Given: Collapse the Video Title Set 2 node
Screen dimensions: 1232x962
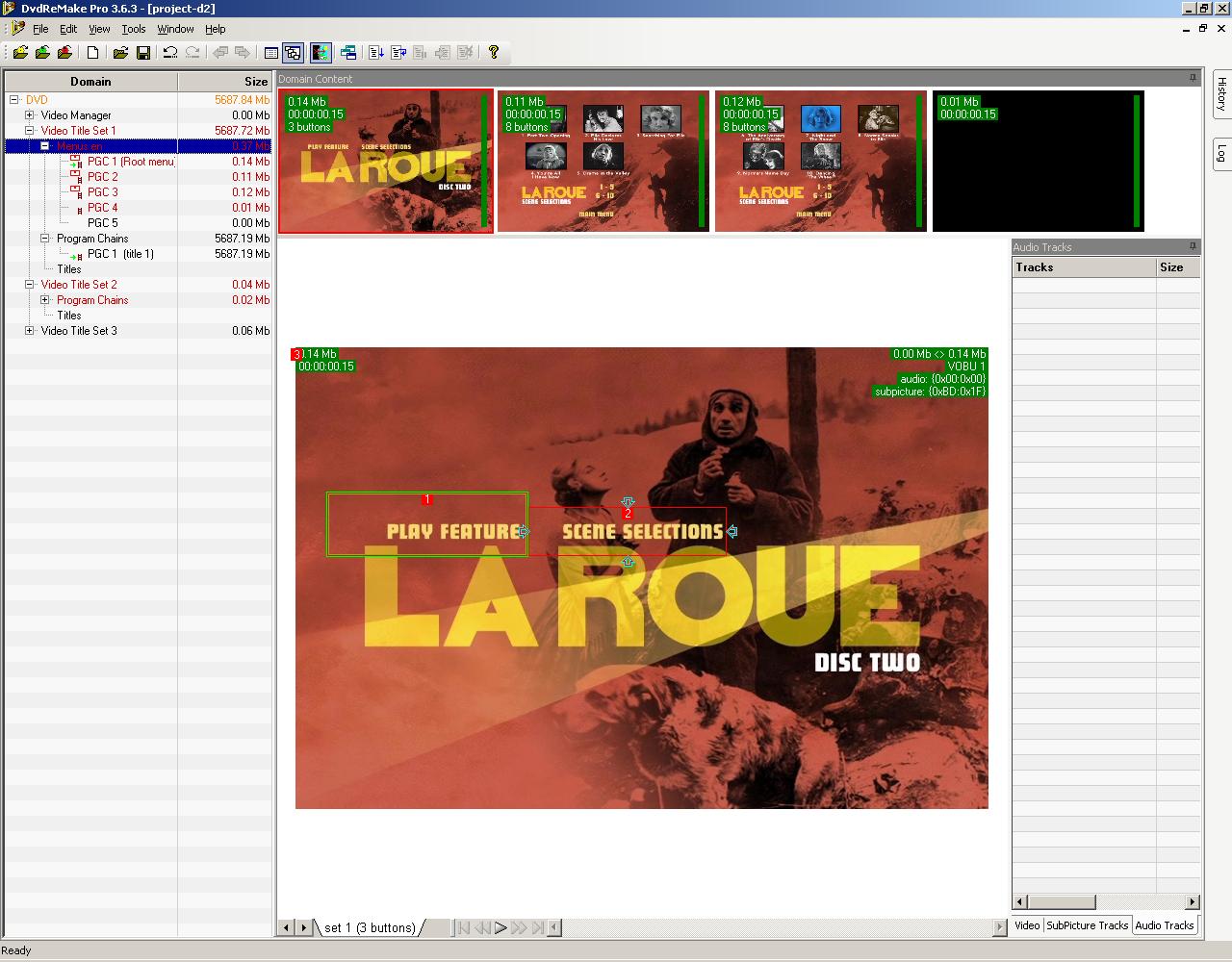Looking at the screenshot, I should click(x=30, y=285).
